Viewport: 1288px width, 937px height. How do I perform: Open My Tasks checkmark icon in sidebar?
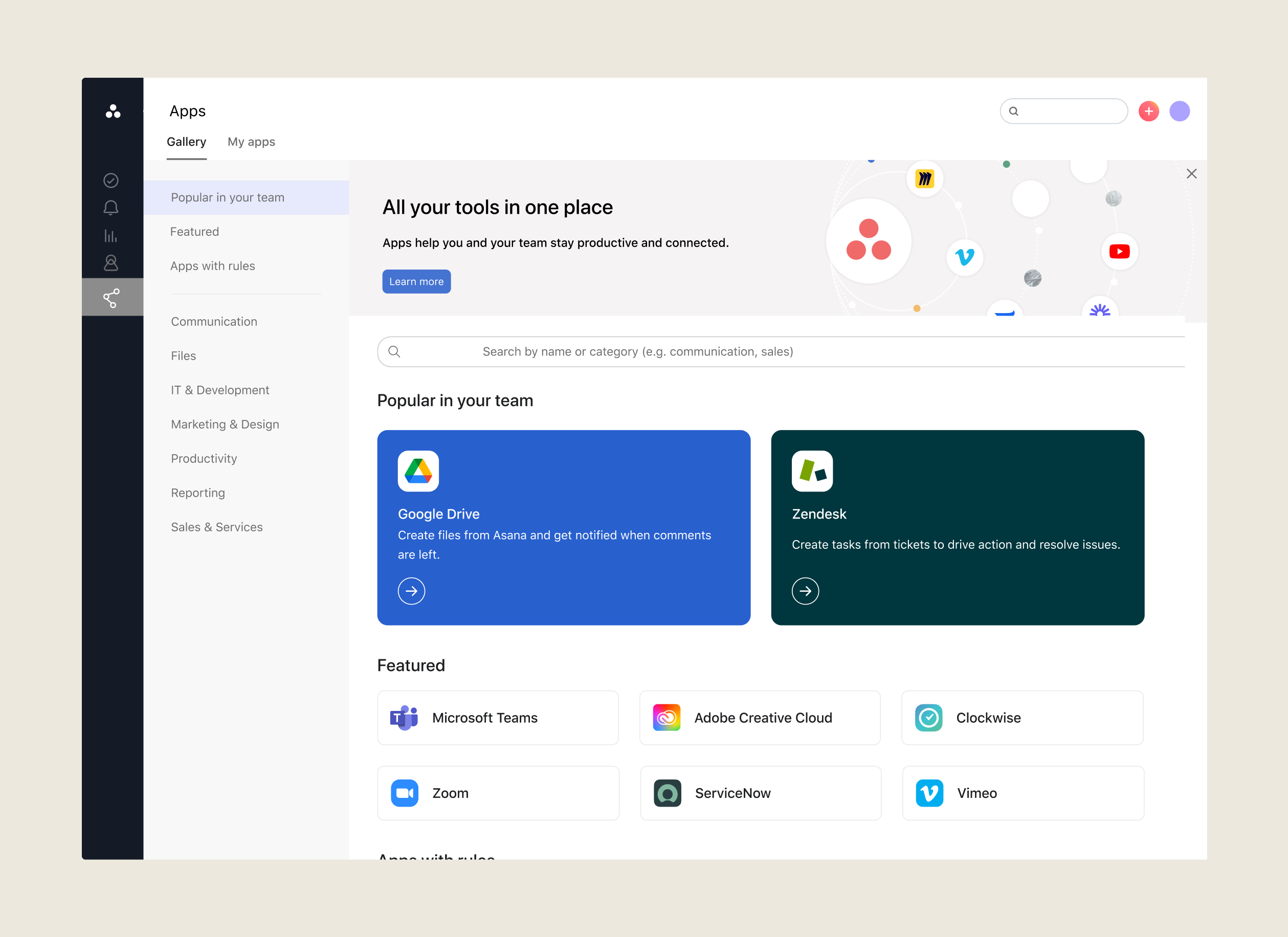coord(110,181)
